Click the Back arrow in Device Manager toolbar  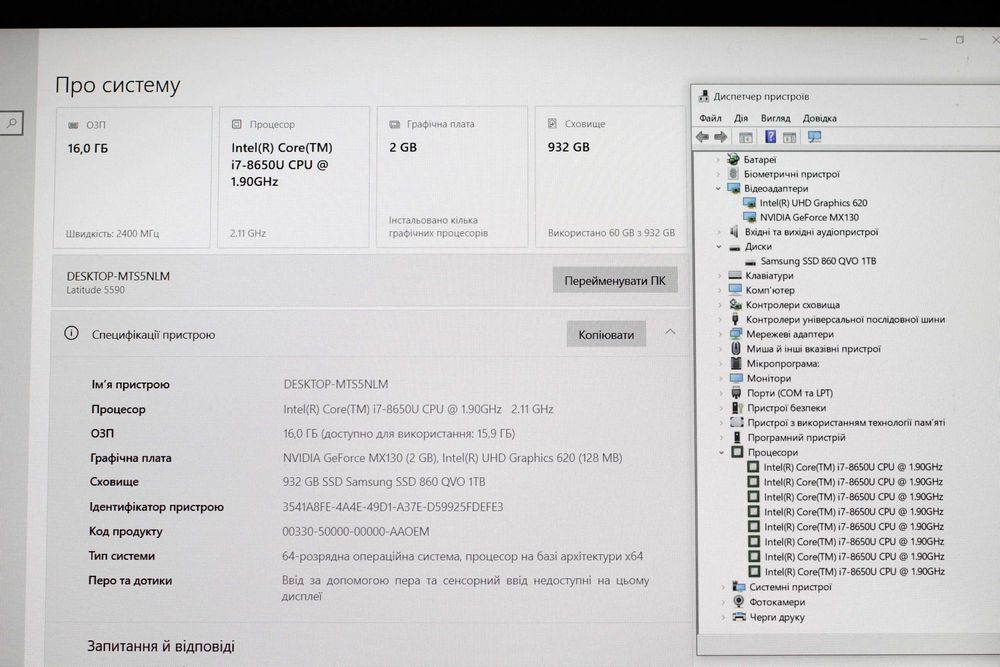click(702, 137)
